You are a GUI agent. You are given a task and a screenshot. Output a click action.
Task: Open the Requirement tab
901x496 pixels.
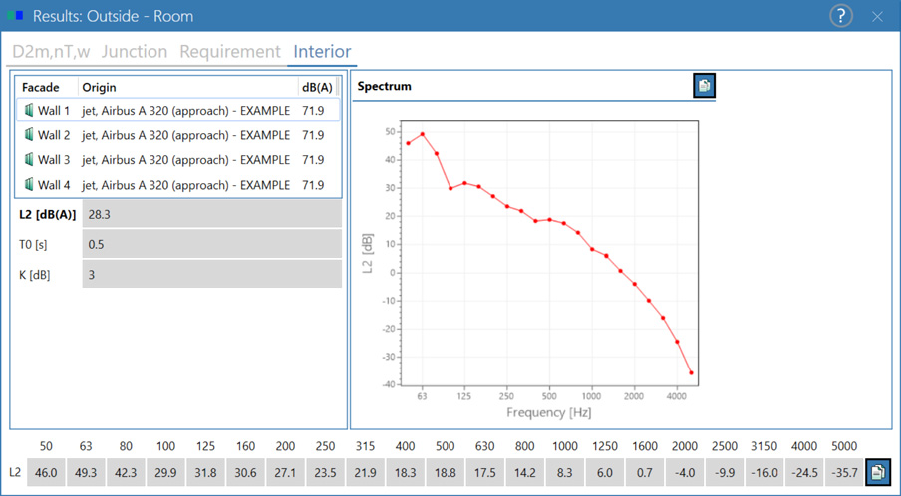tap(230, 52)
